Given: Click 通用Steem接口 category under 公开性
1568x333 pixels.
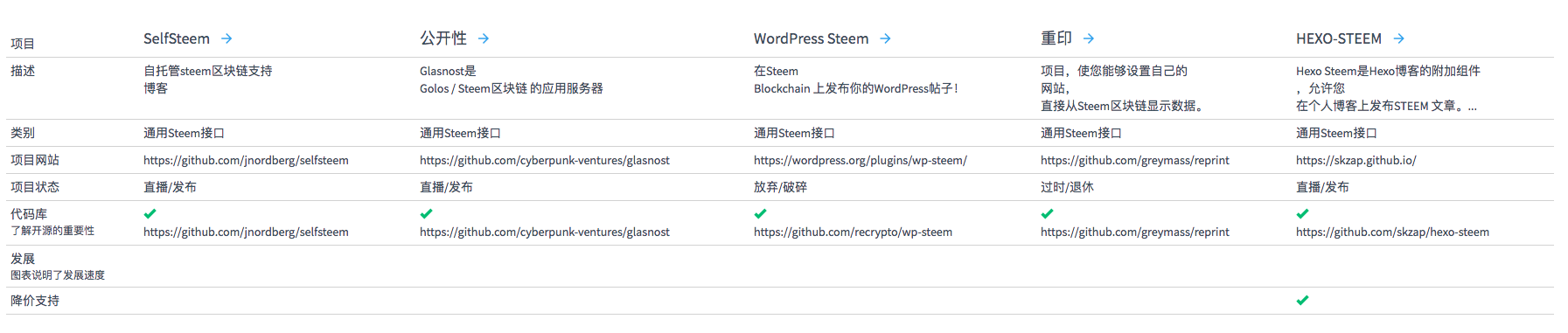Looking at the screenshot, I should coord(460,133).
